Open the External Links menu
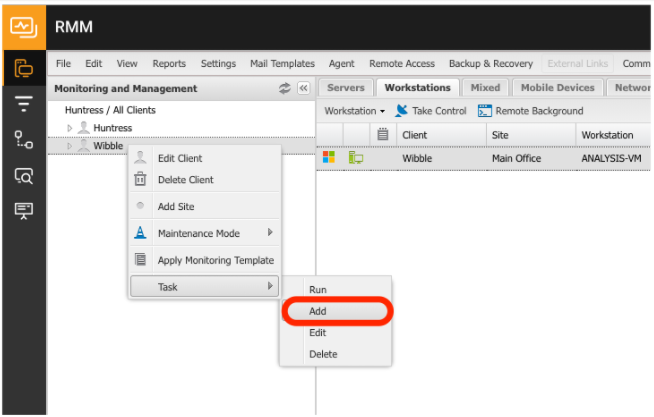 tap(578, 63)
